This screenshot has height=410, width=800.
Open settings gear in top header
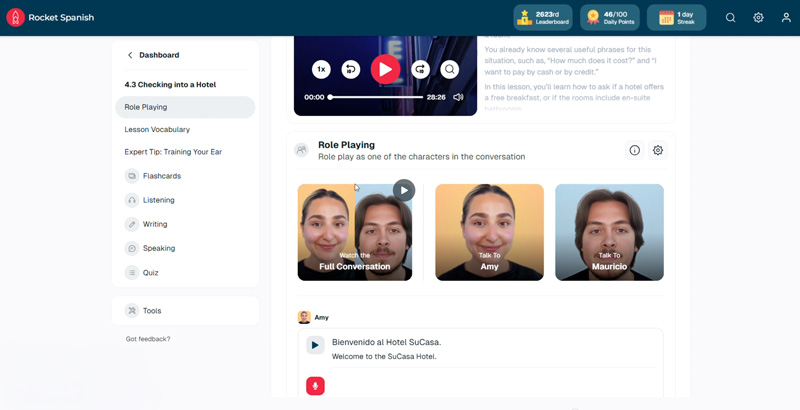tap(758, 18)
